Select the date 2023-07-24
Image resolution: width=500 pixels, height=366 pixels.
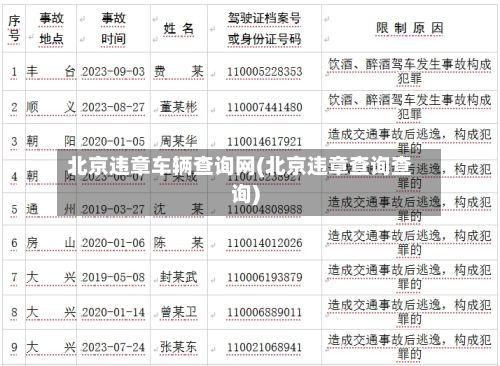pyautogui.click(x=113, y=347)
